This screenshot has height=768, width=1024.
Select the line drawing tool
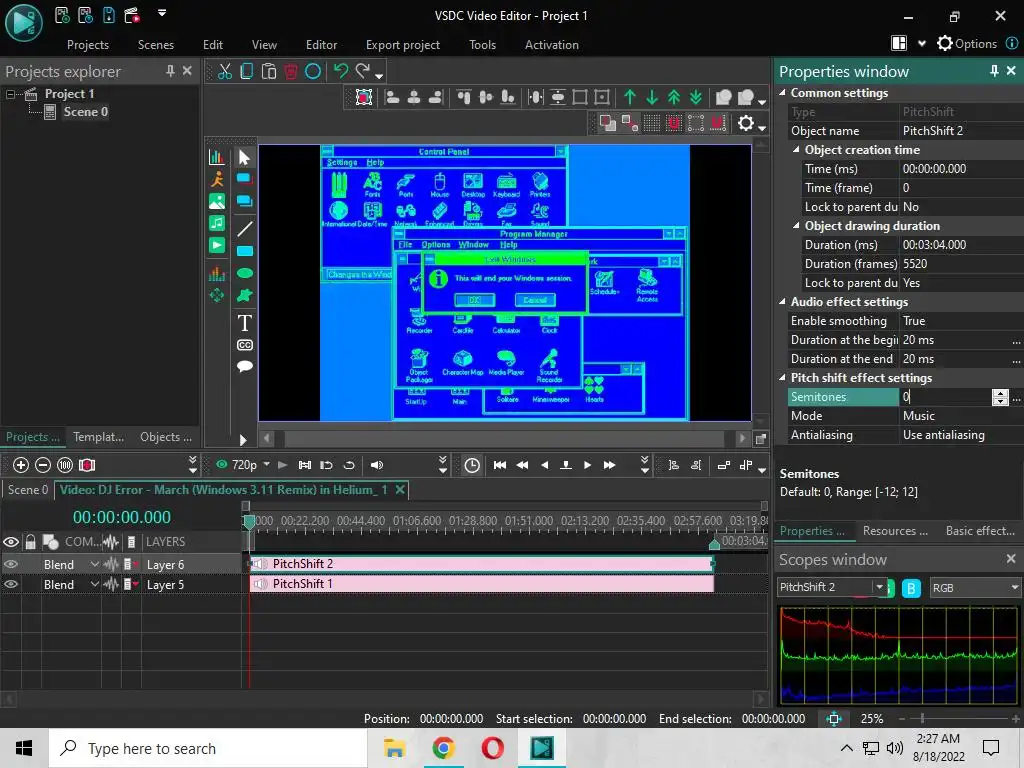[x=244, y=229]
